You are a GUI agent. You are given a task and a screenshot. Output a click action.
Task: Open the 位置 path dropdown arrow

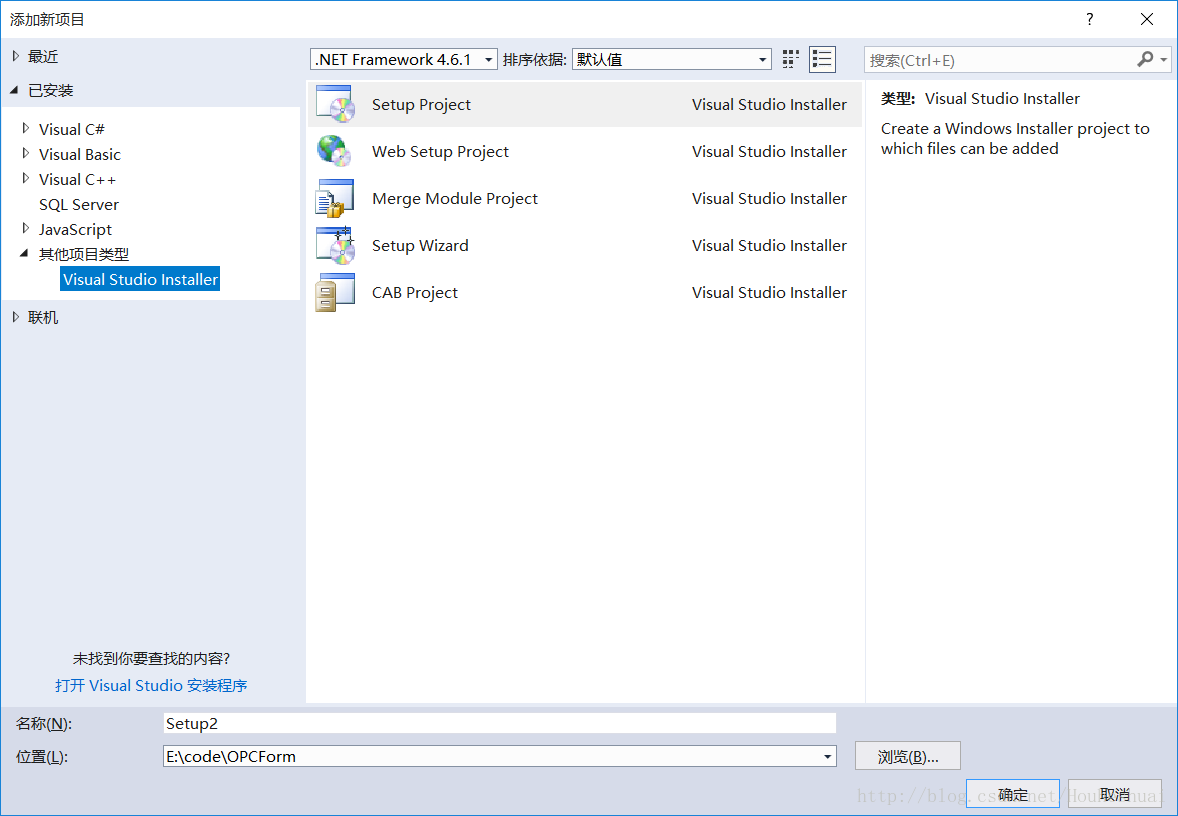827,757
